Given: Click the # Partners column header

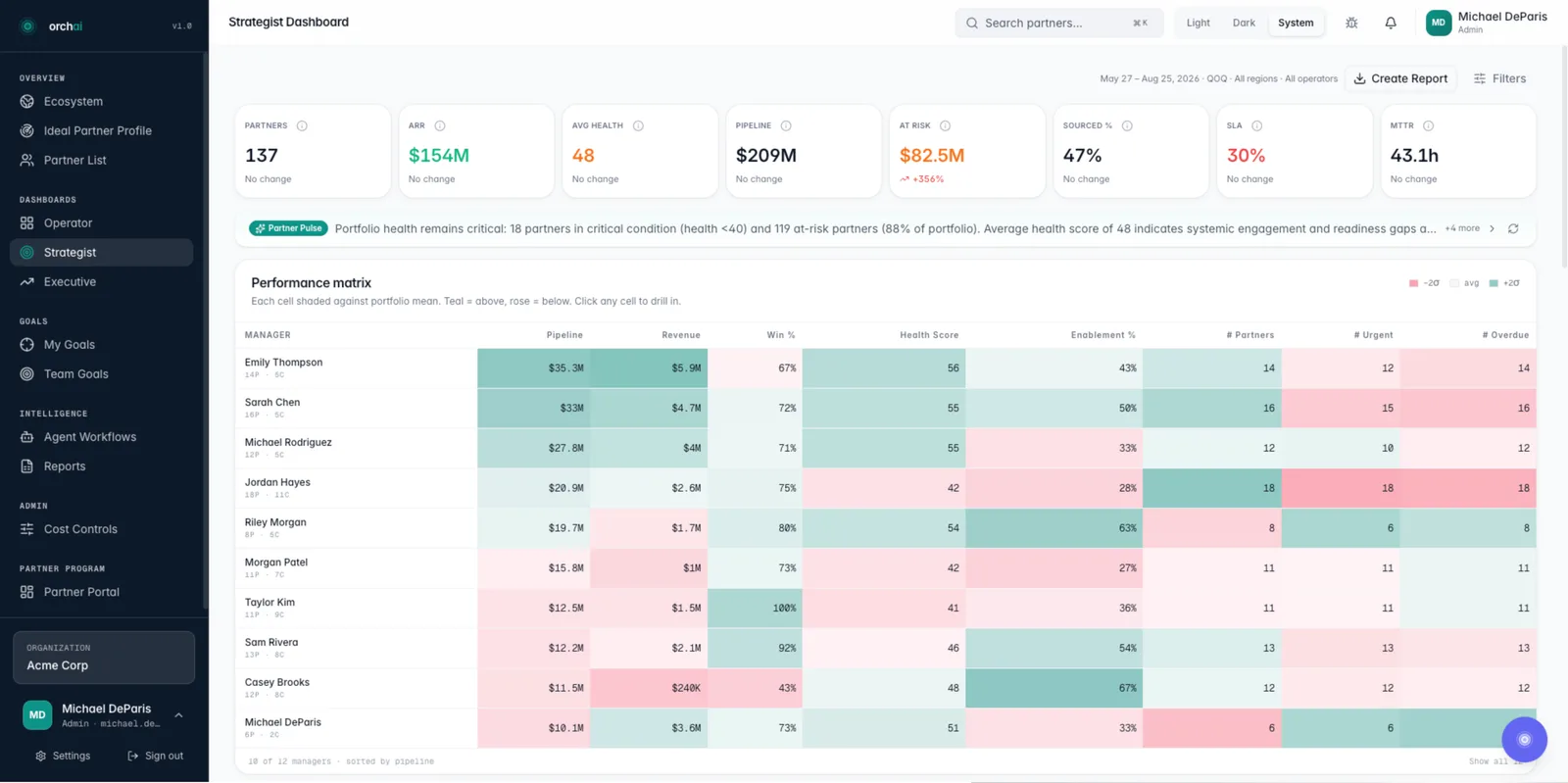Looking at the screenshot, I should click(1249, 335).
